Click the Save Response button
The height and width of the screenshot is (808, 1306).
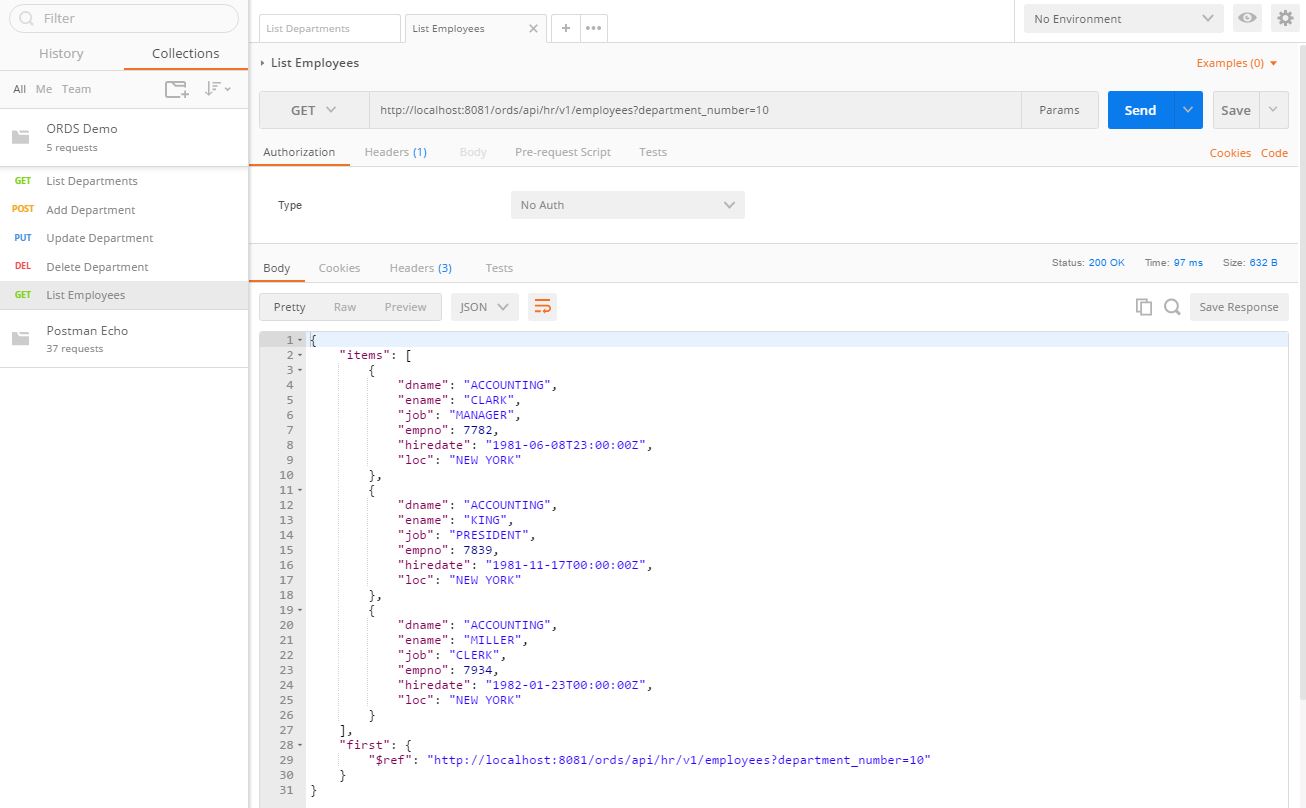pyautogui.click(x=1238, y=307)
